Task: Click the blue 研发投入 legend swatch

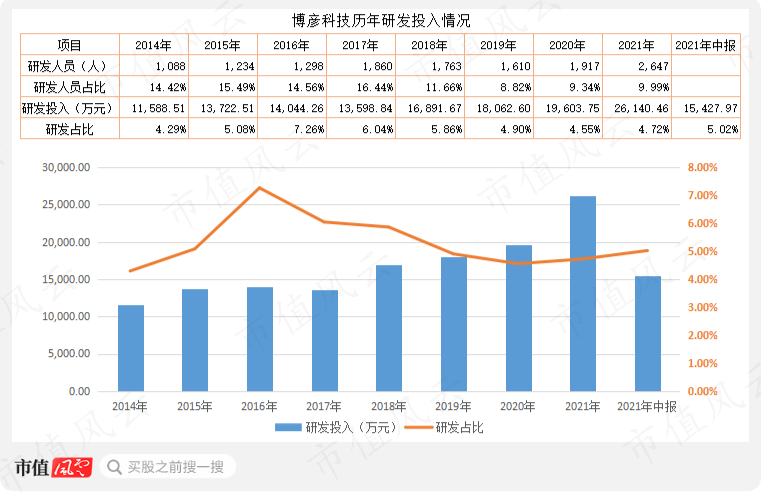Action: click(x=288, y=428)
